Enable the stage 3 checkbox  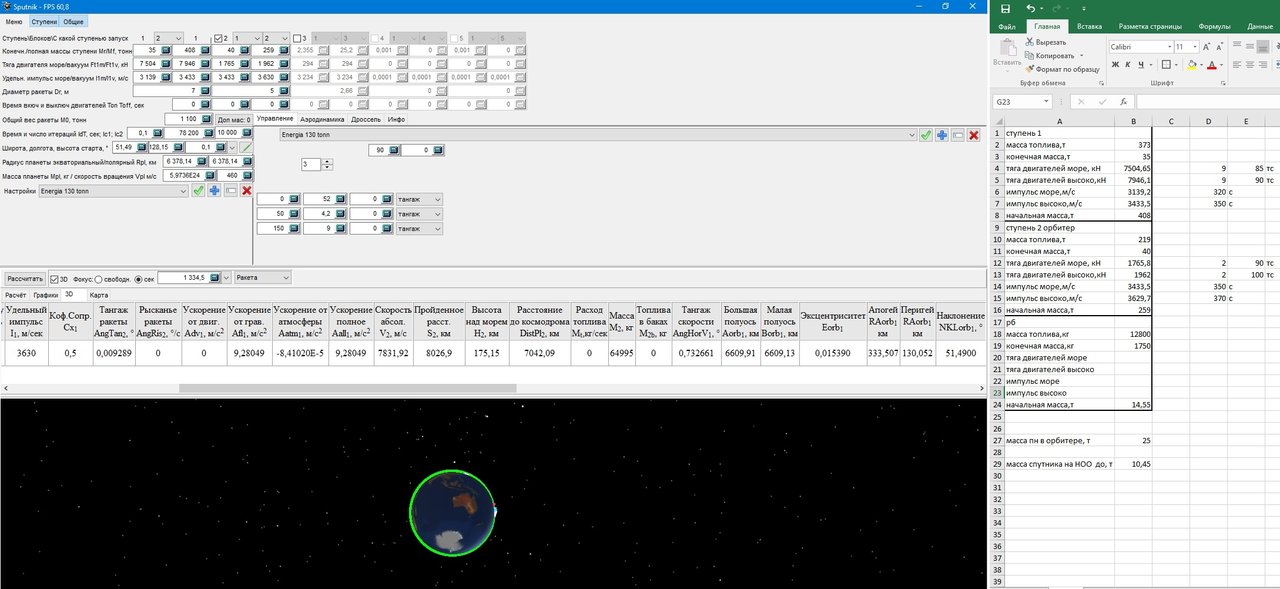pyautogui.click(x=298, y=37)
